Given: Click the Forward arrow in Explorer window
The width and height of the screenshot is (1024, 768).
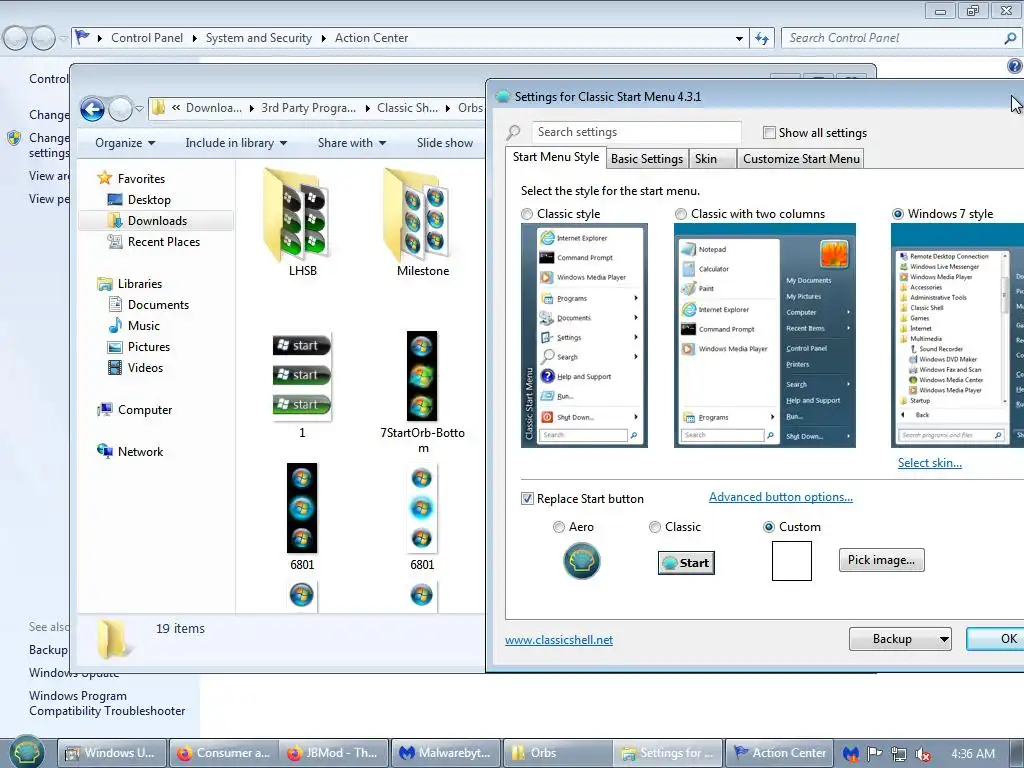Looking at the screenshot, I should pyautogui.click(x=120, y=109).
